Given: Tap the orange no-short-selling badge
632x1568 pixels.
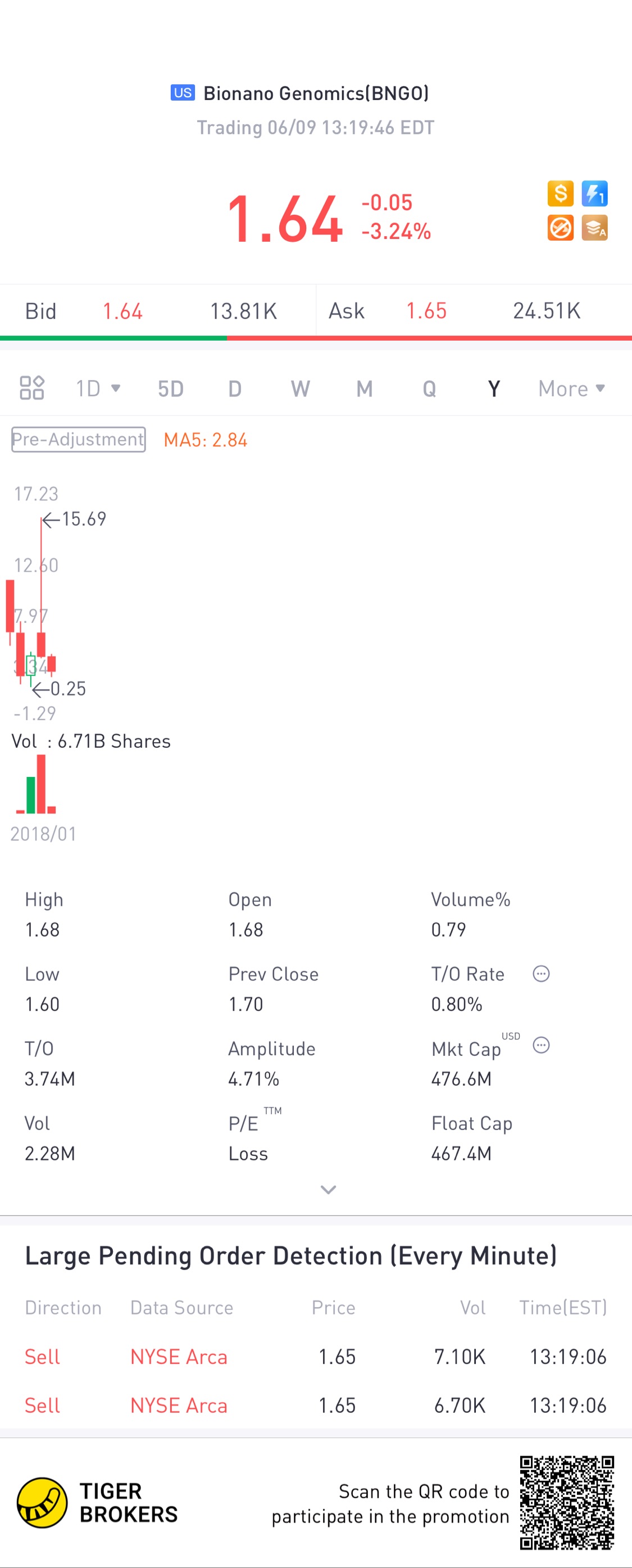Looking at the screenshot, I should coord(560,228).
